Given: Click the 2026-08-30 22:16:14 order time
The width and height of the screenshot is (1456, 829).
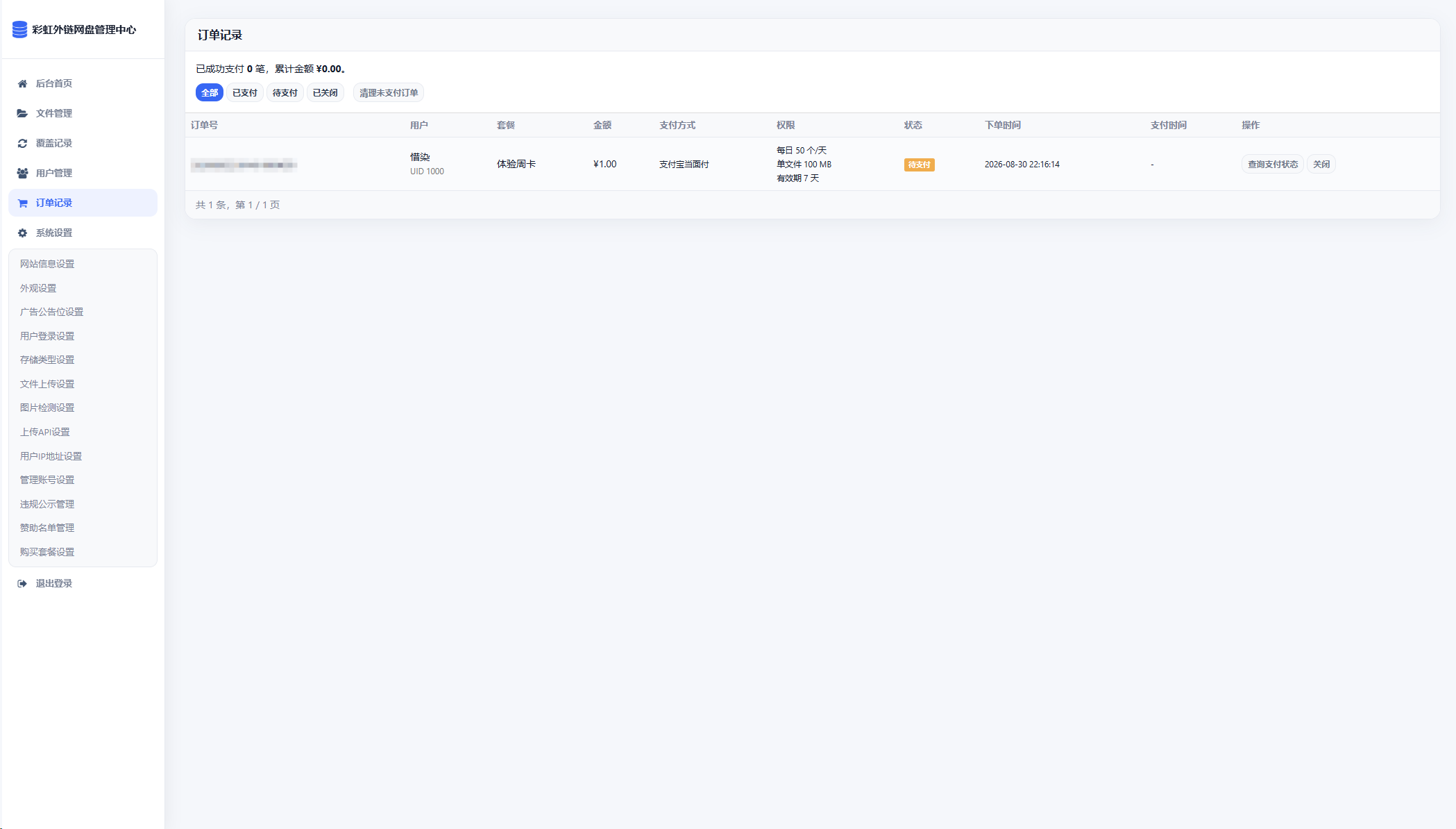Looking at the screenshot, I should point(1022,165).
